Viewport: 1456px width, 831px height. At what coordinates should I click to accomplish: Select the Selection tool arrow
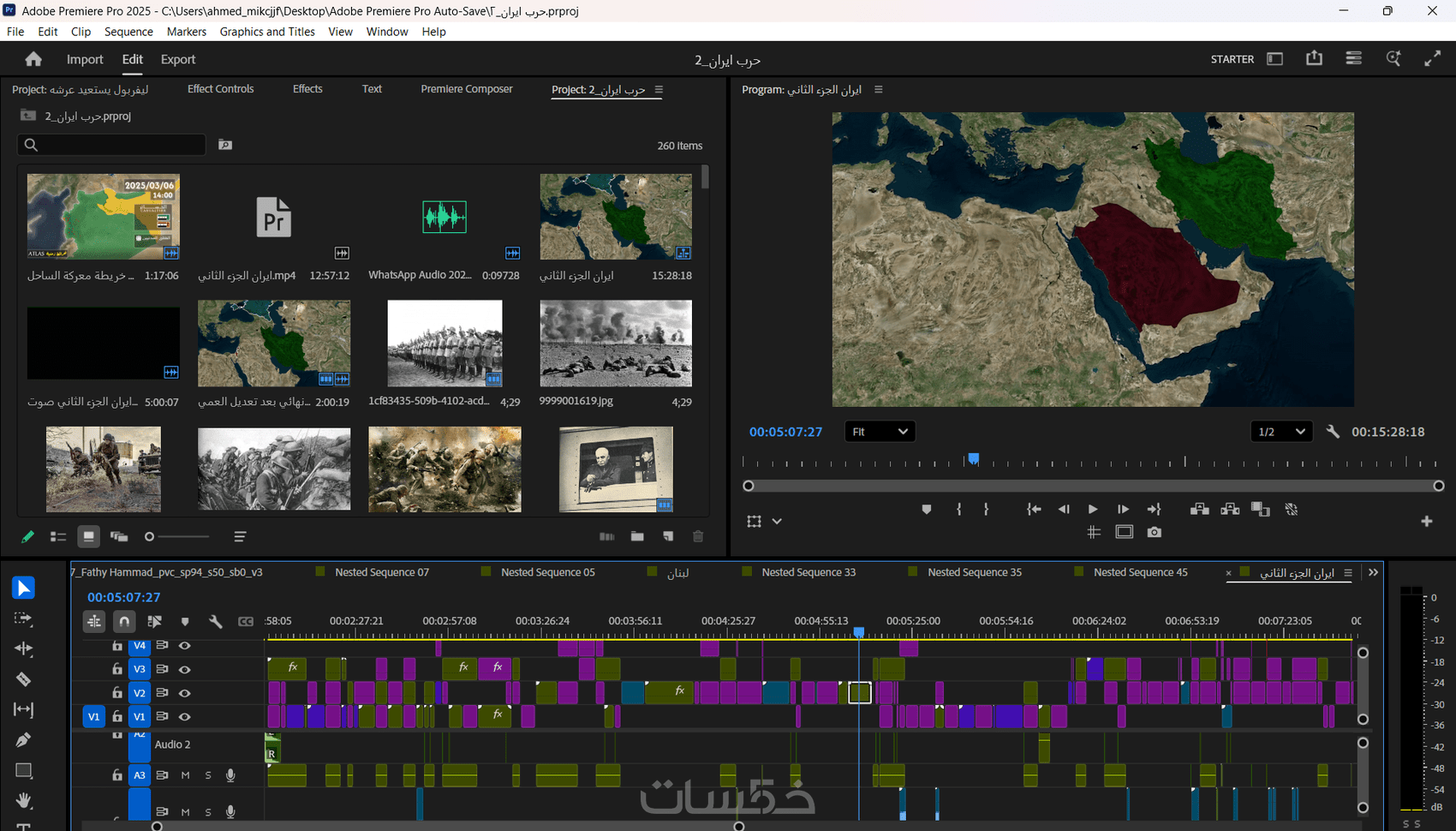click(23, 588)
